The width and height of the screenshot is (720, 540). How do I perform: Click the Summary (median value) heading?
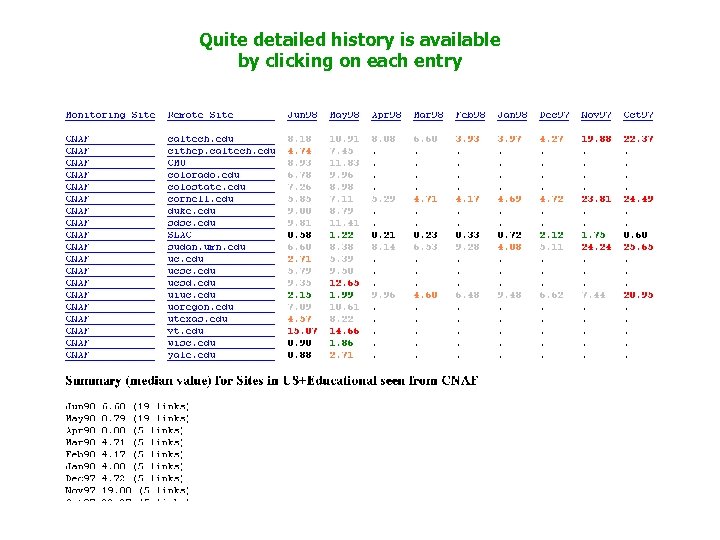pos(272,381)
